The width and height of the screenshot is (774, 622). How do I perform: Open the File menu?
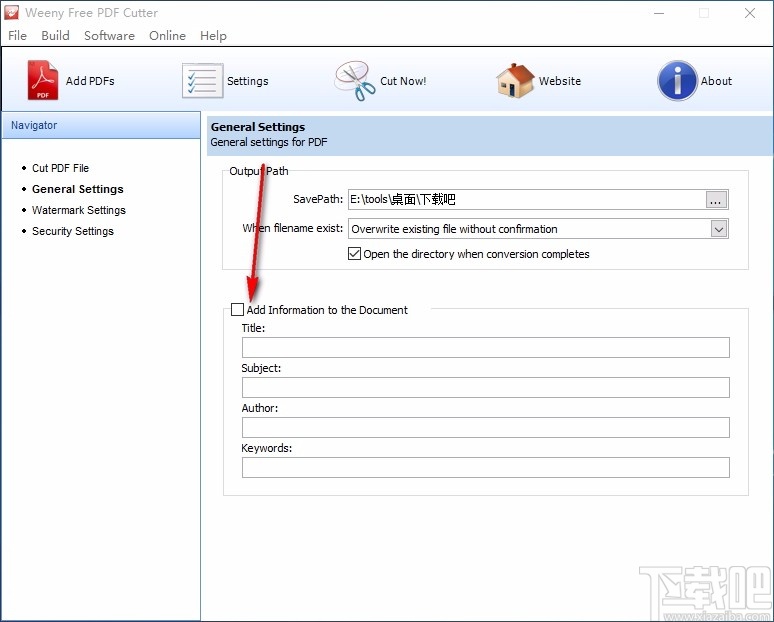coord(17,36)
